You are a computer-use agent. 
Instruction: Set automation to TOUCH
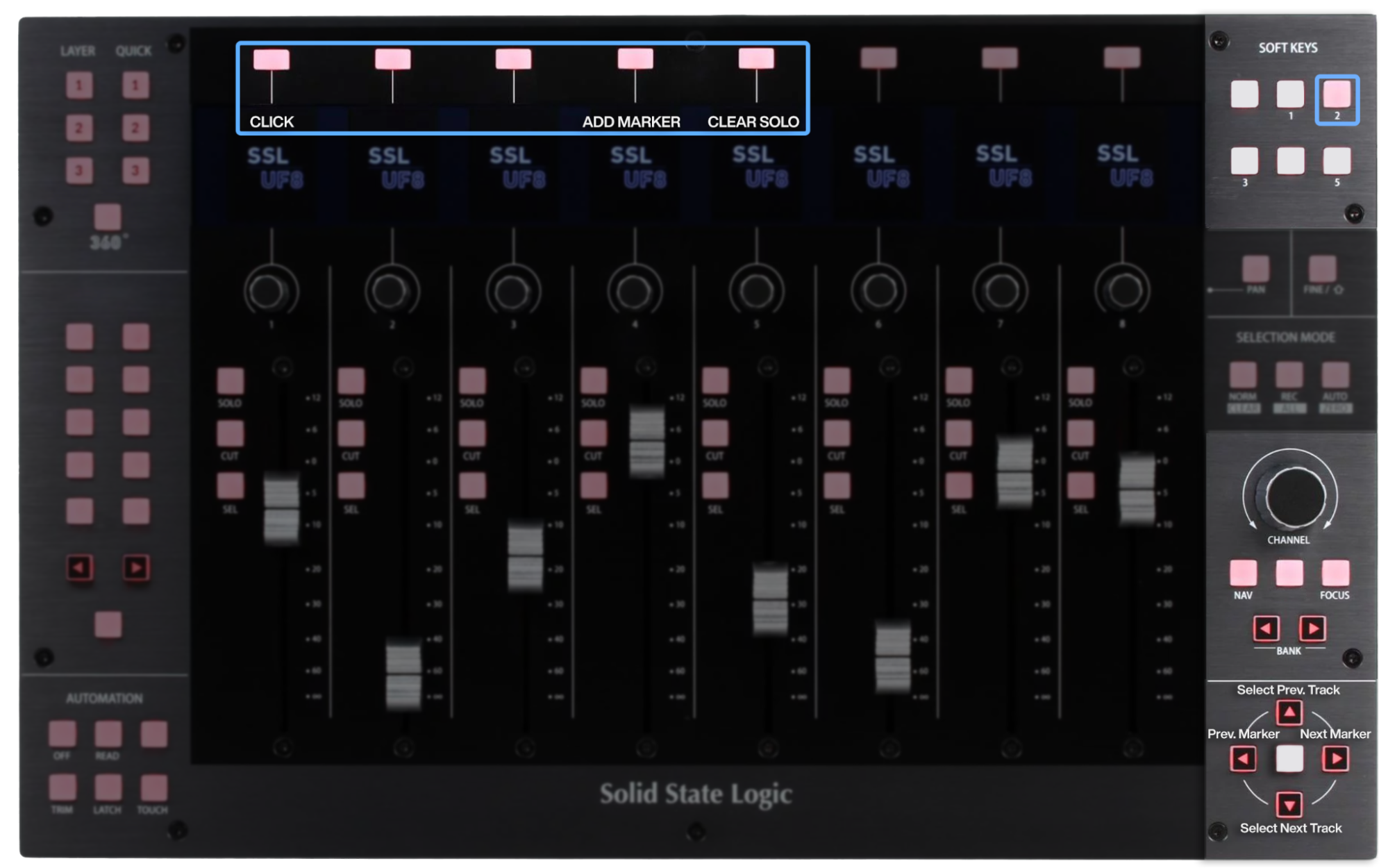tap(153, 787)
